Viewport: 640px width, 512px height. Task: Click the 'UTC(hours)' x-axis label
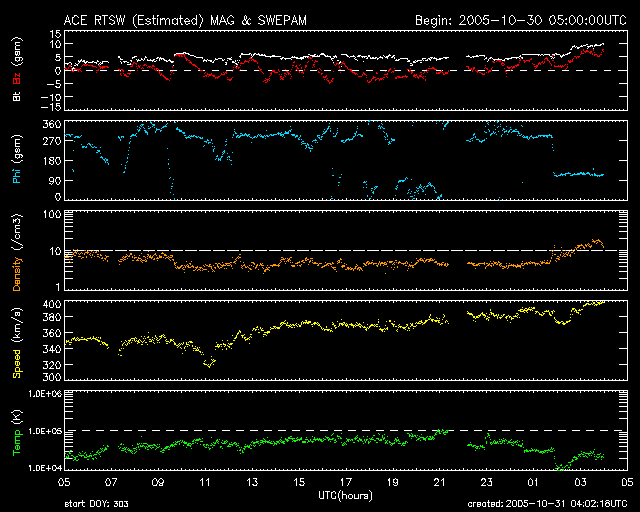[345, 496]
